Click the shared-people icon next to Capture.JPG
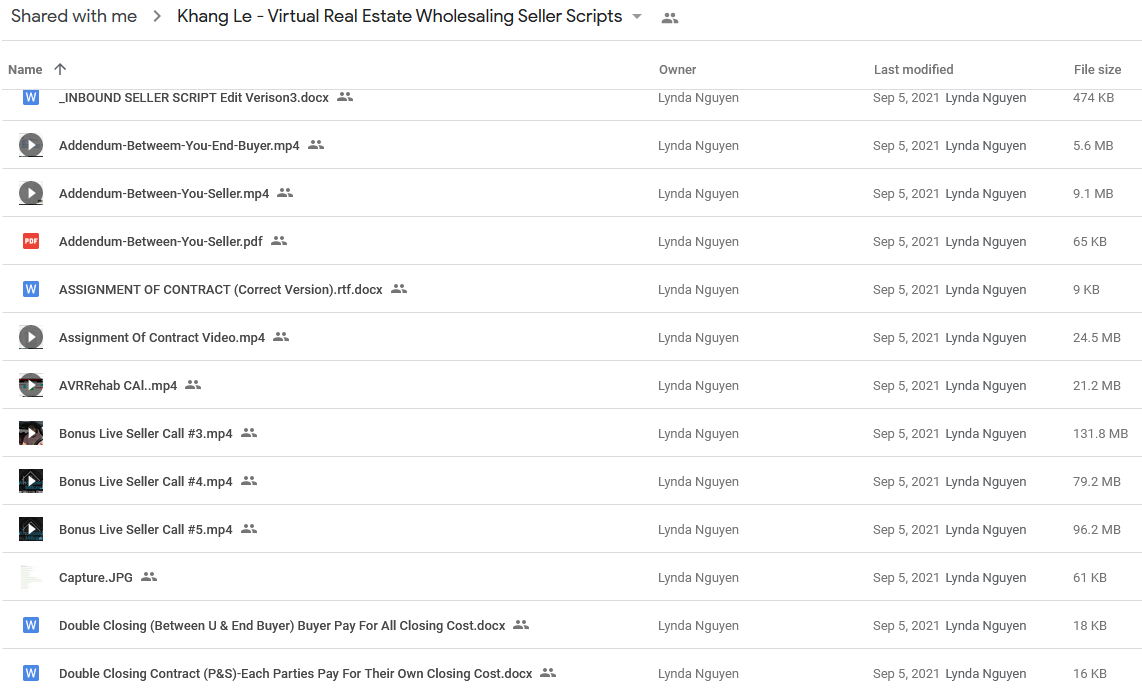The image size is (1142, 691). click(149, 577)
